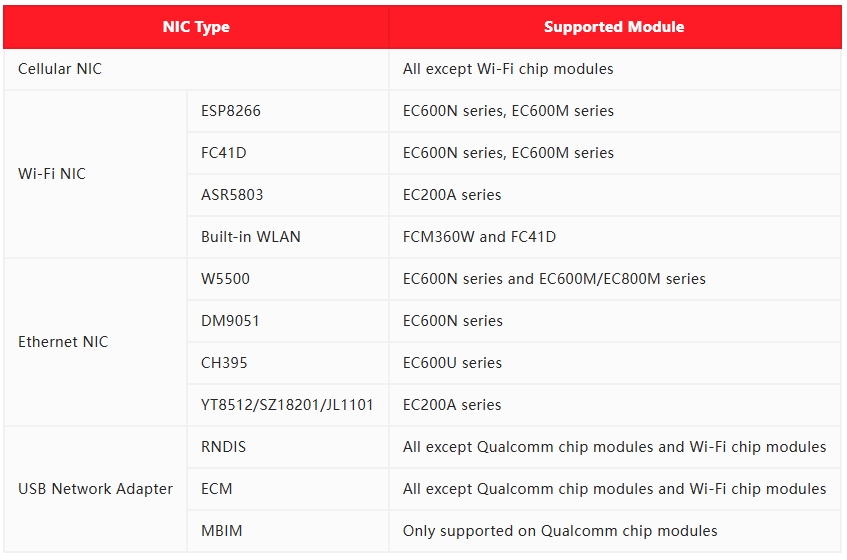Click the Supported Module column header

click(x=614, y=27)
